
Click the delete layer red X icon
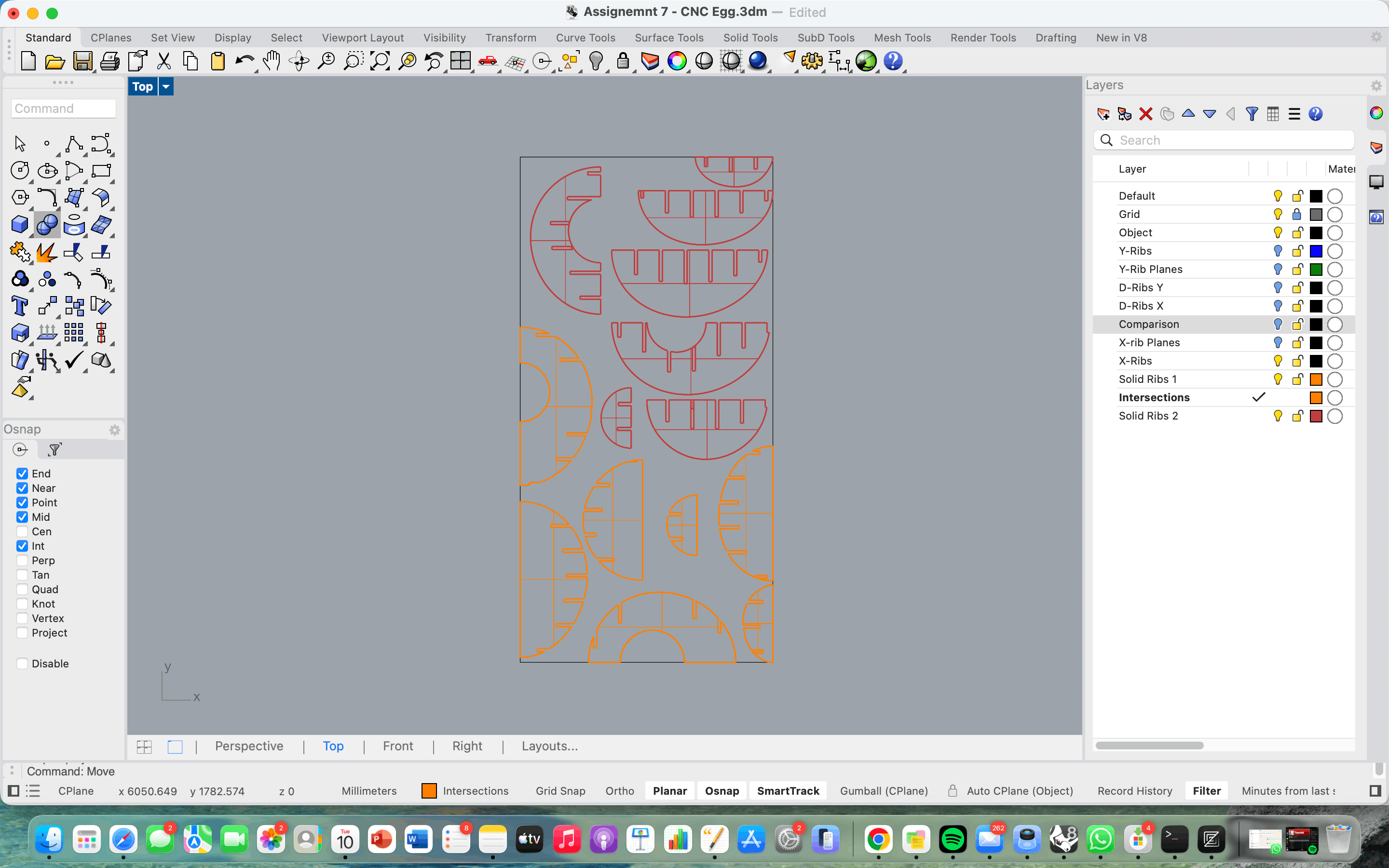click(x=1145, y=114)
